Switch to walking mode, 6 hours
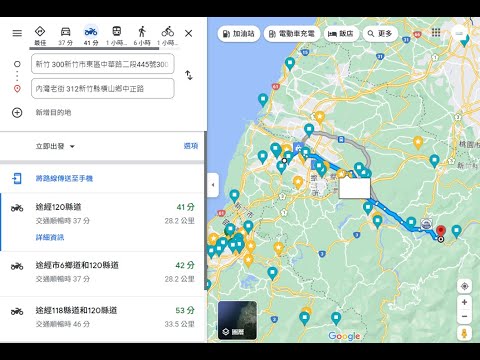This screenshot has width=480, height=360. tap(142, 35)
